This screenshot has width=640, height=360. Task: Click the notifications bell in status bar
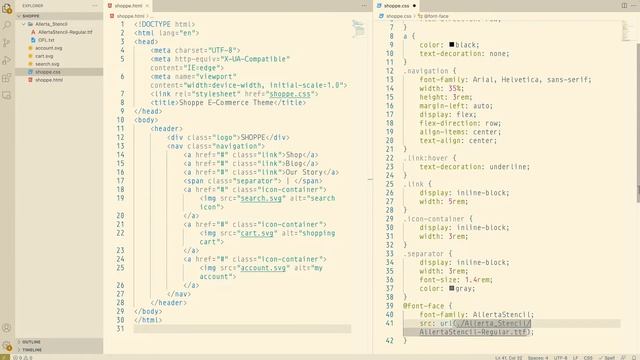(634, 358)
